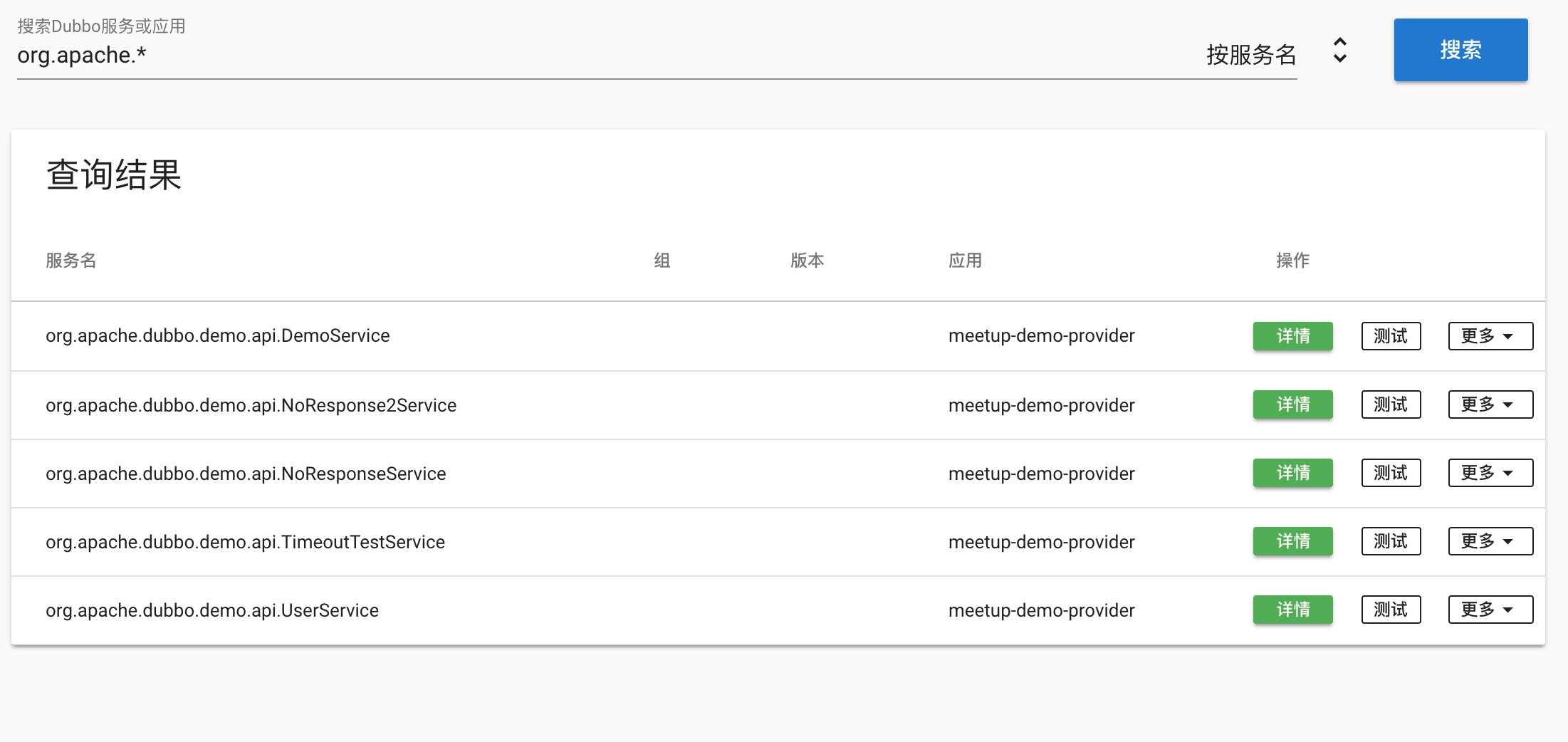
Task: Open the 更多 menu for NoResponse2Service
Action: (x=1490, y=404)
